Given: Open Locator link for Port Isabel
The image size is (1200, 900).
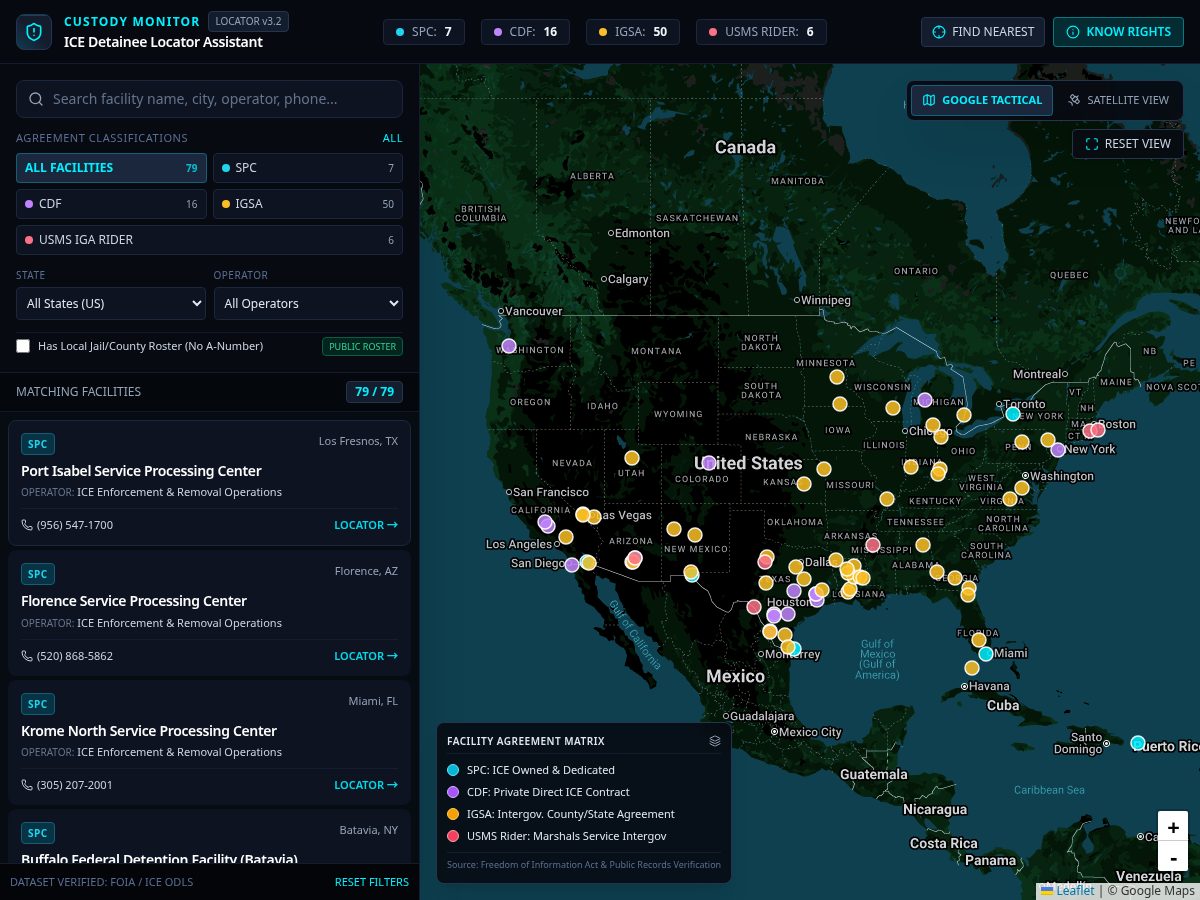Looking at the screenshot, I should 366,525.
